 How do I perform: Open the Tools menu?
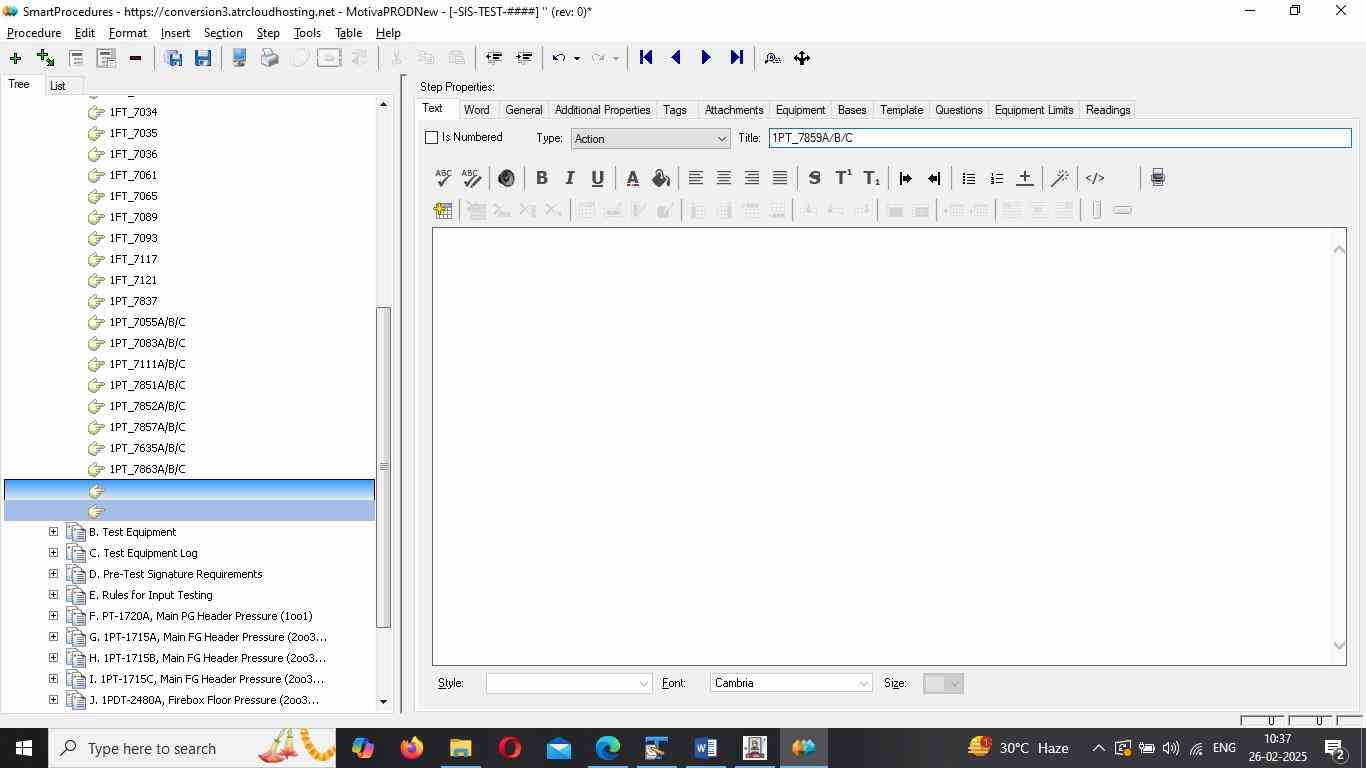[307, 33]
